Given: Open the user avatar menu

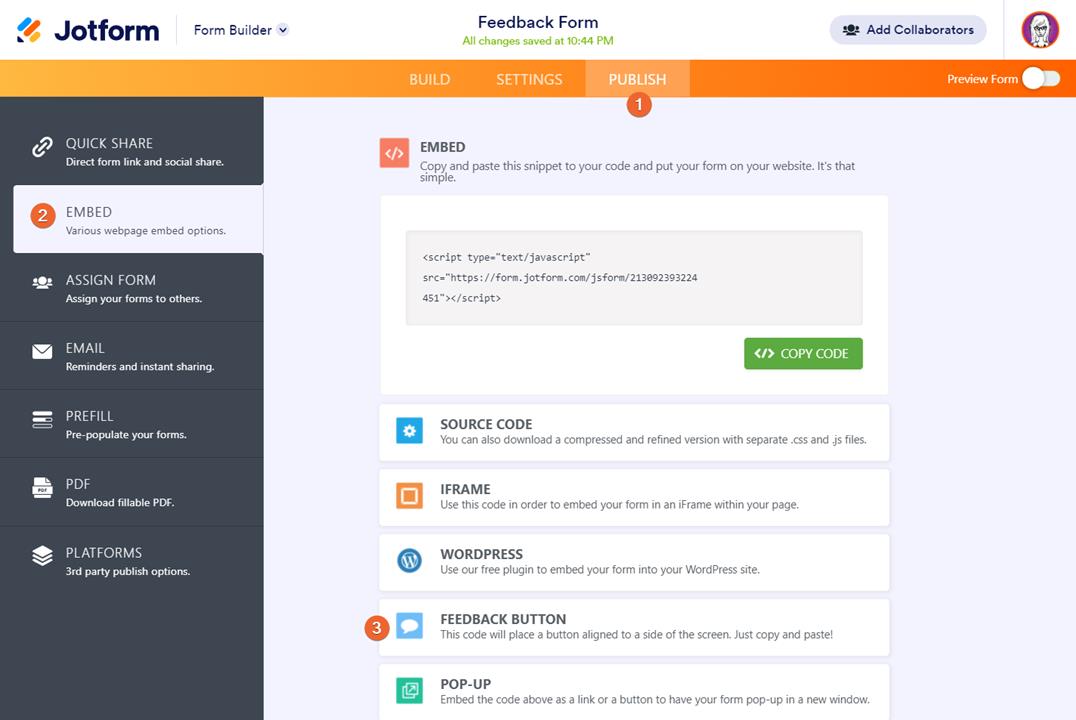Looking at the screenshot, I should point(1040,30).
